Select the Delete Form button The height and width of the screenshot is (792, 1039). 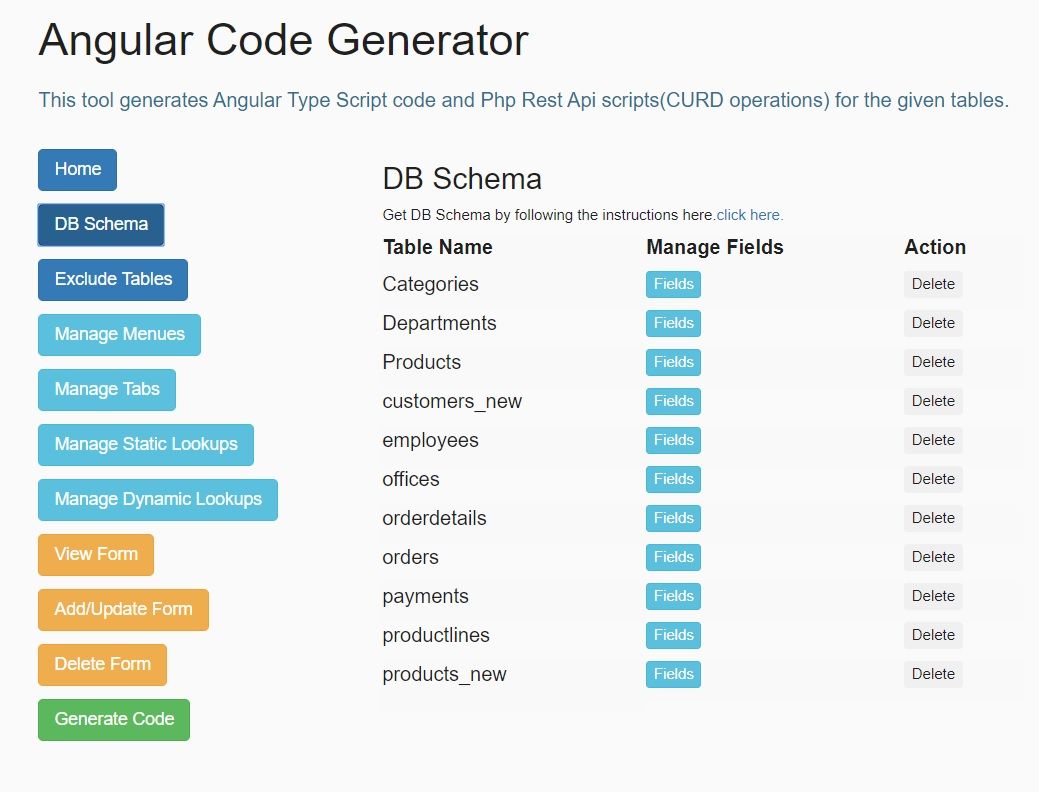[x=102, y=665]
